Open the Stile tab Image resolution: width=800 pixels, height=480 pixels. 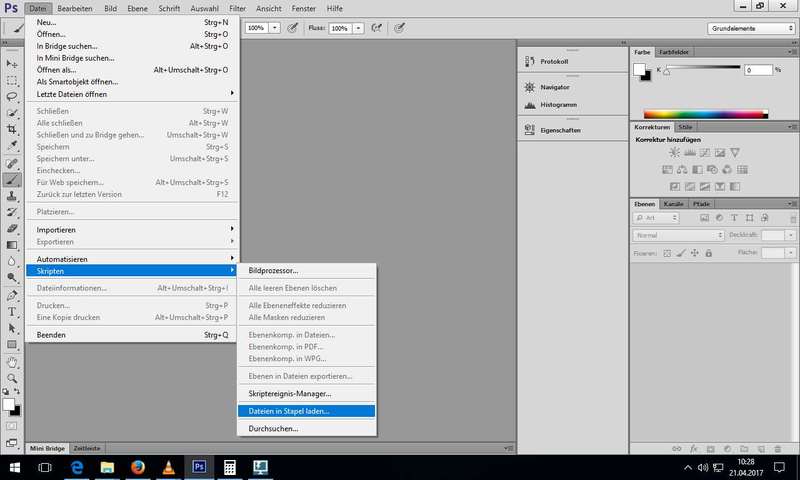tap(685, 127)
